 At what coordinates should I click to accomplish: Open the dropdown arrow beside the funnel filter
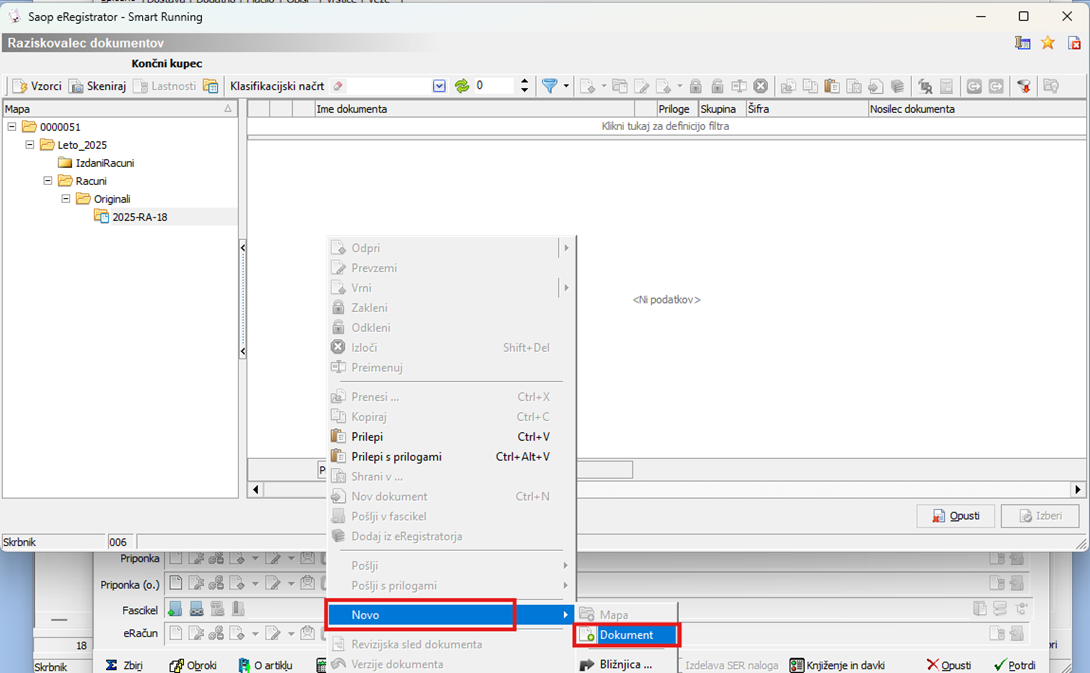pos(567,86)
